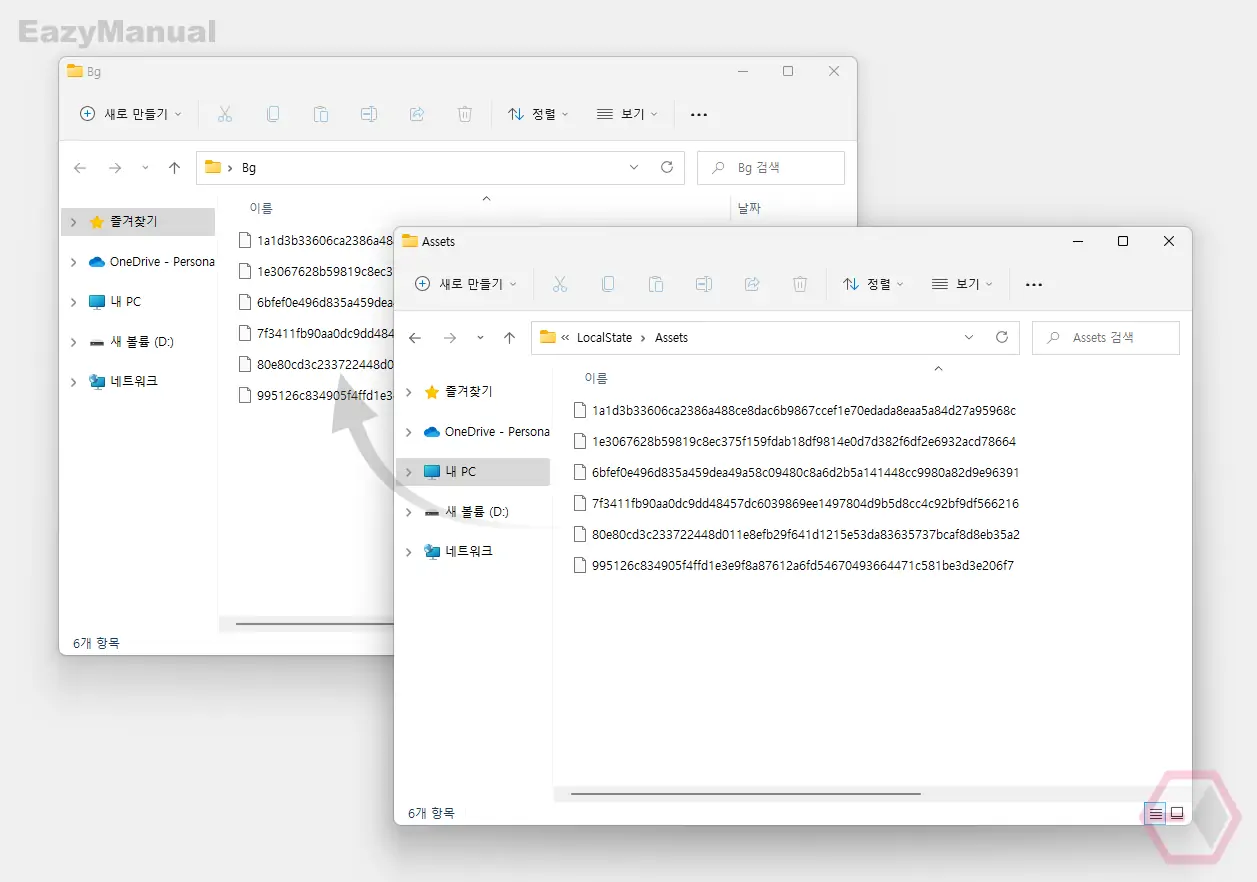The image size is (1257, 882).
Task: Select 내 PC in Assets window sidebar
Action: click(x=473, y=472)
